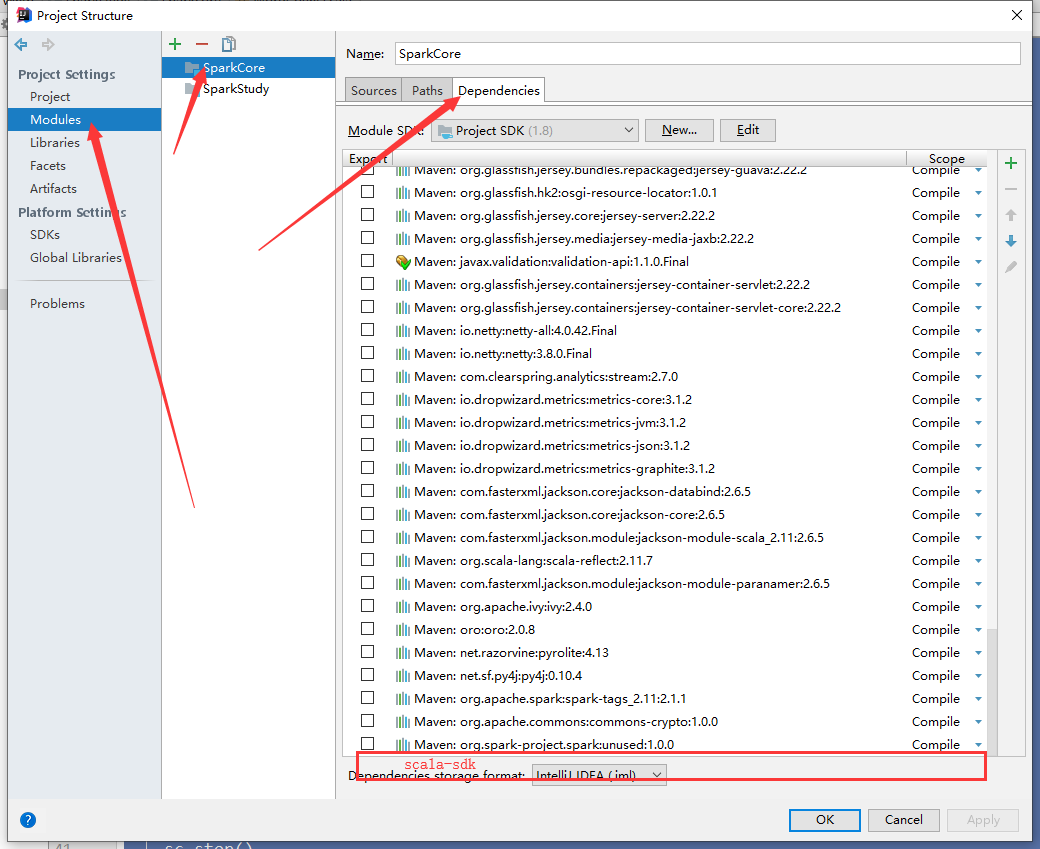Open the scope dropdown for jersey-container-servlet-core
The height and width of the screenshot is (849, 1040).
978,308
